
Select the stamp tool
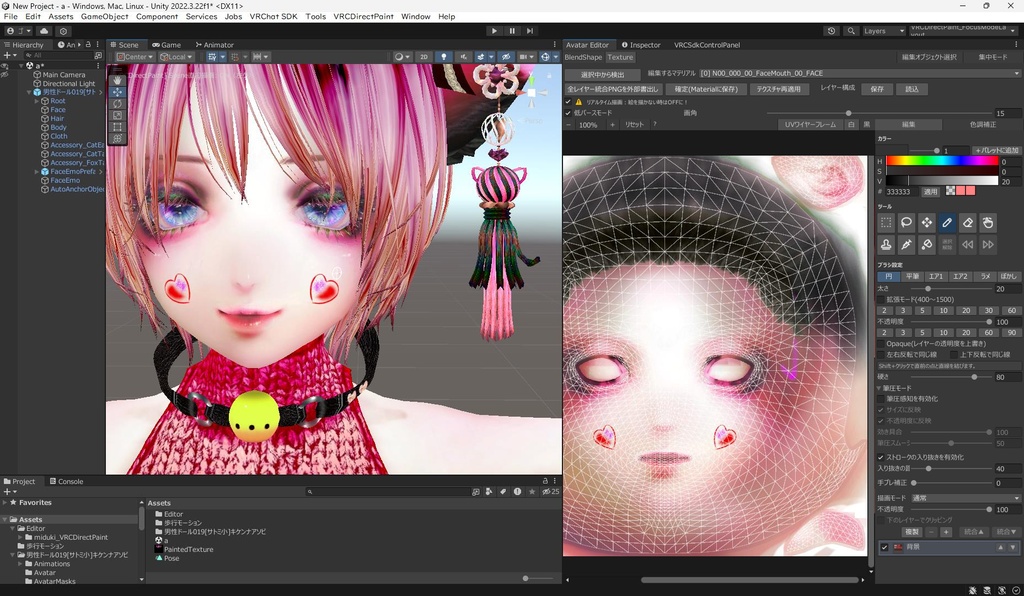pyautogui.click(x=886, y=244)
